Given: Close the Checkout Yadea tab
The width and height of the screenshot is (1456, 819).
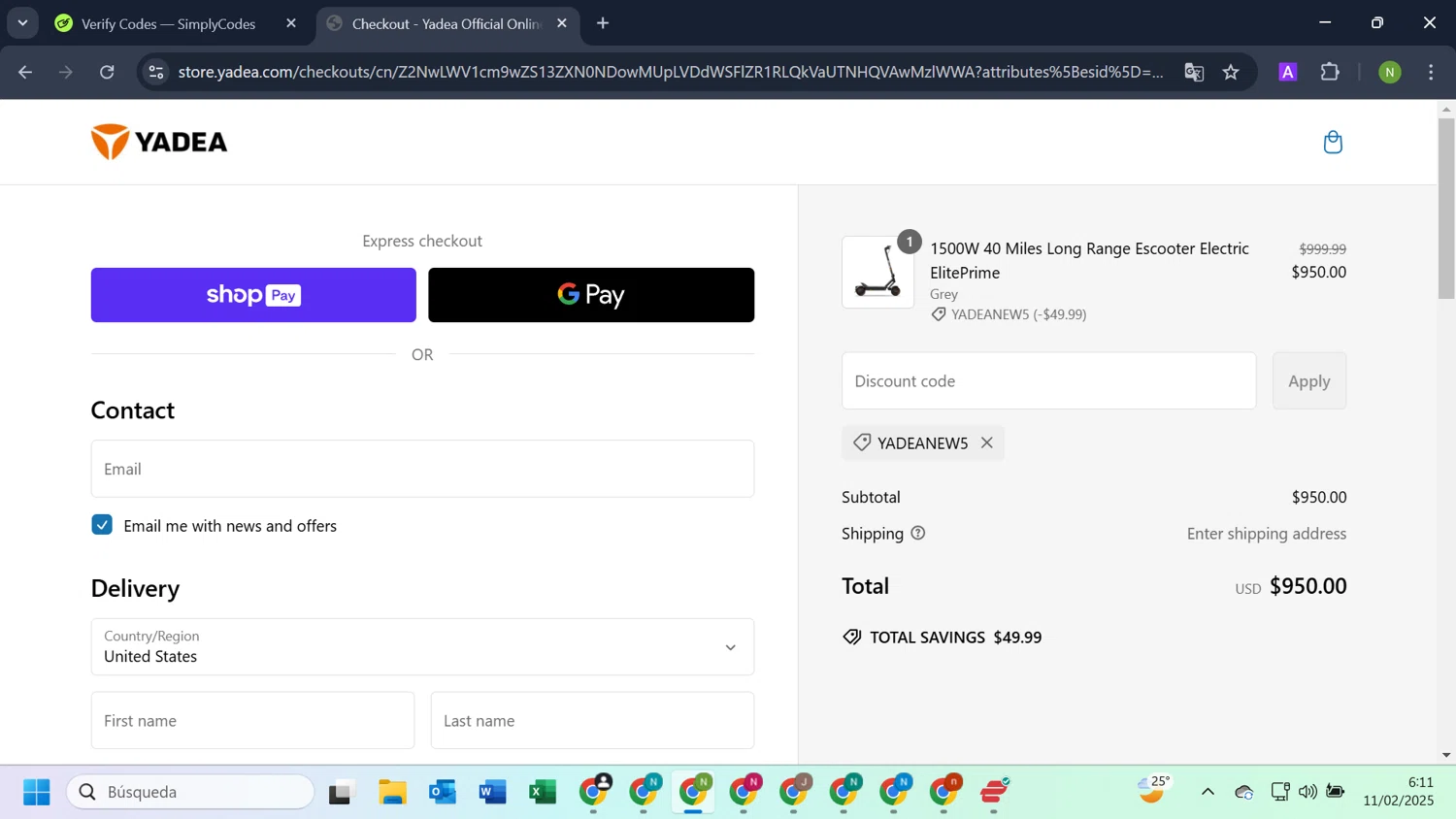Looking at the screenshot, I should pos(562,23).
